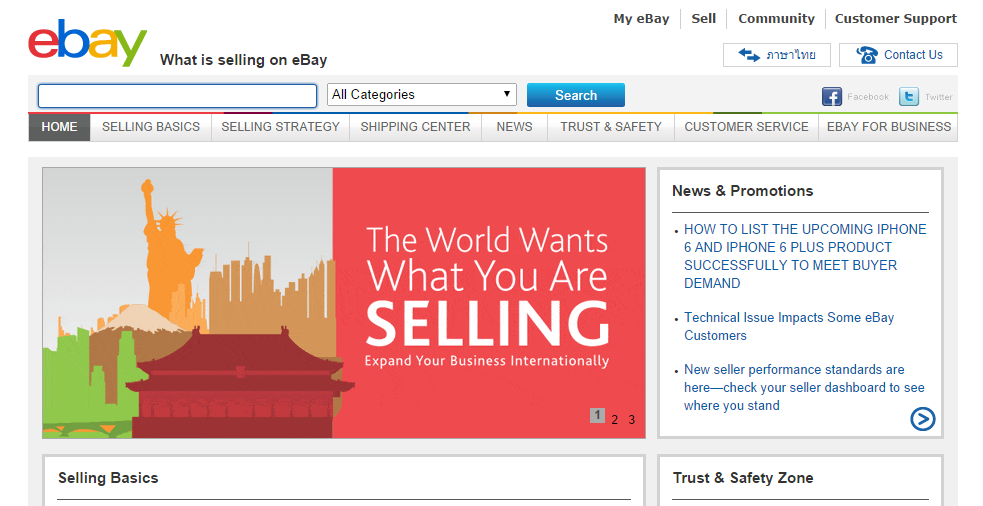Click the Twitter bird icon

pos(909,97)
